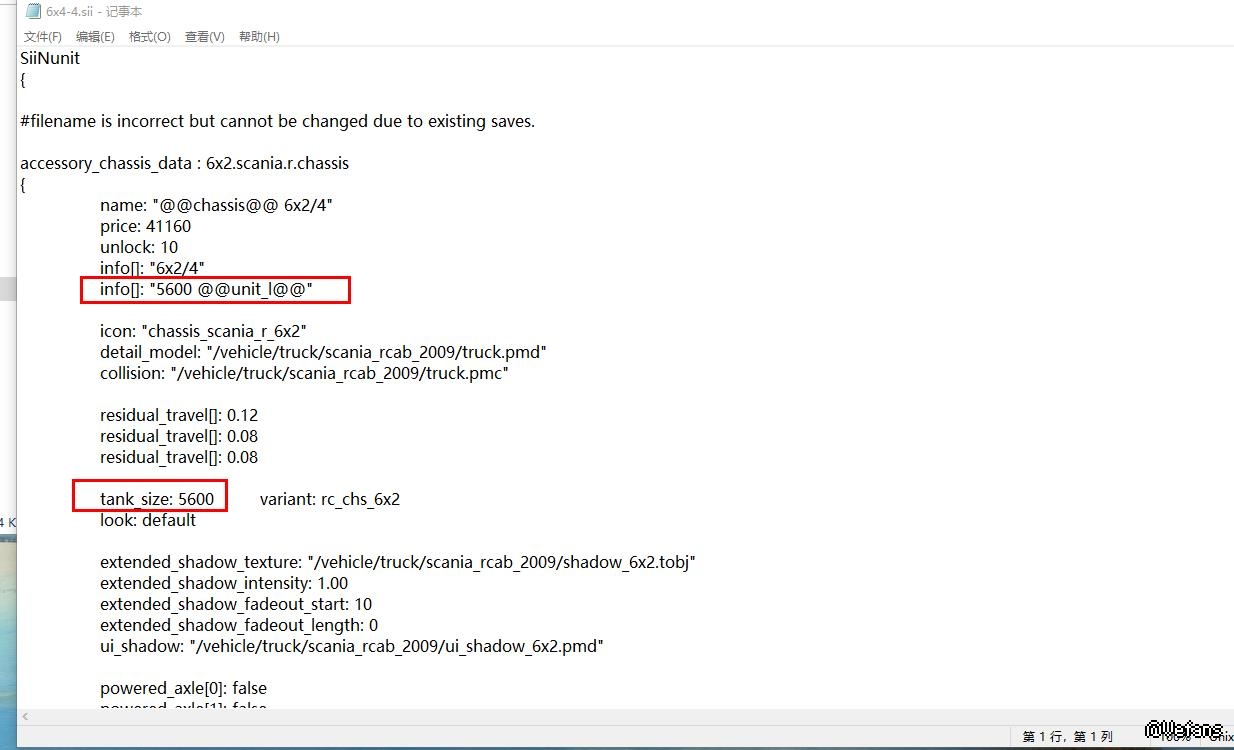Click the Notepad icon in the title bar
The width and height of the screenshot is (1234, 750).
coord(32,12)
